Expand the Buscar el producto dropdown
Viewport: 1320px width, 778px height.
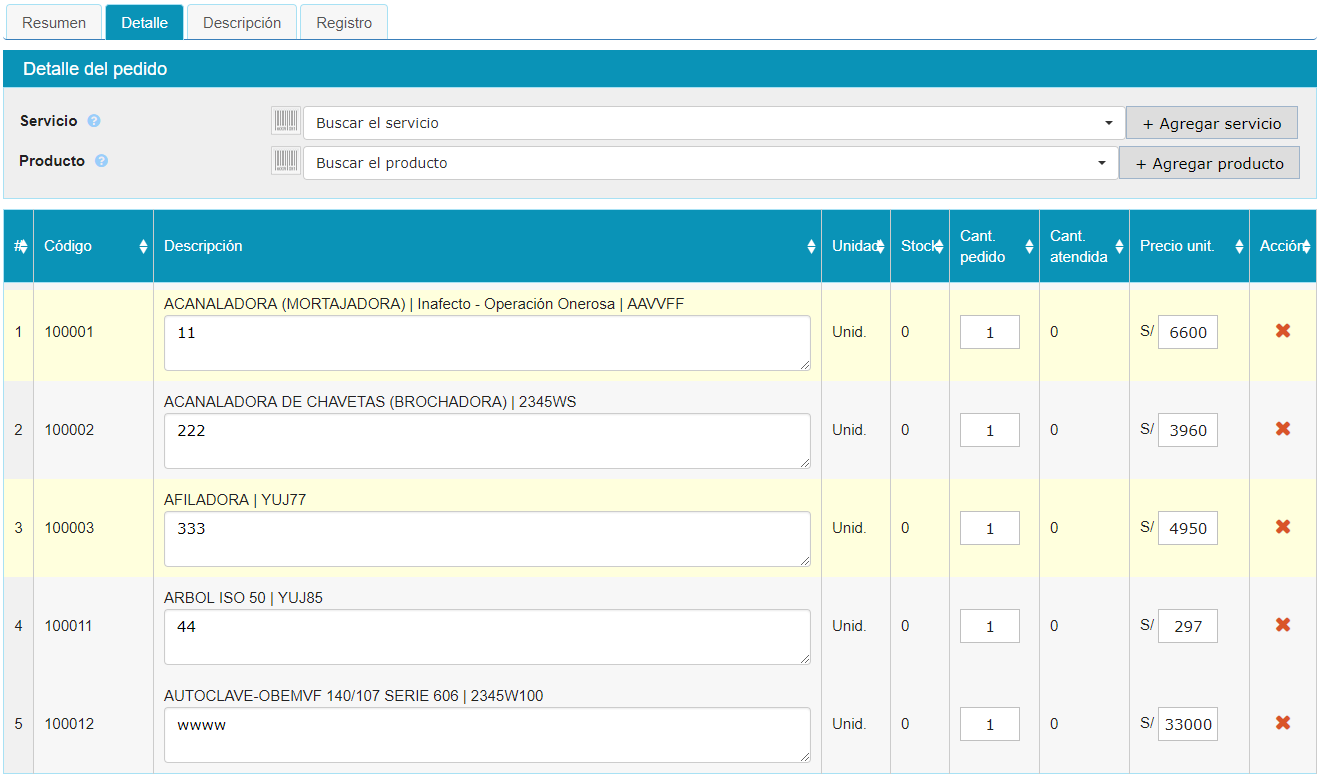[x=710, y=163]
